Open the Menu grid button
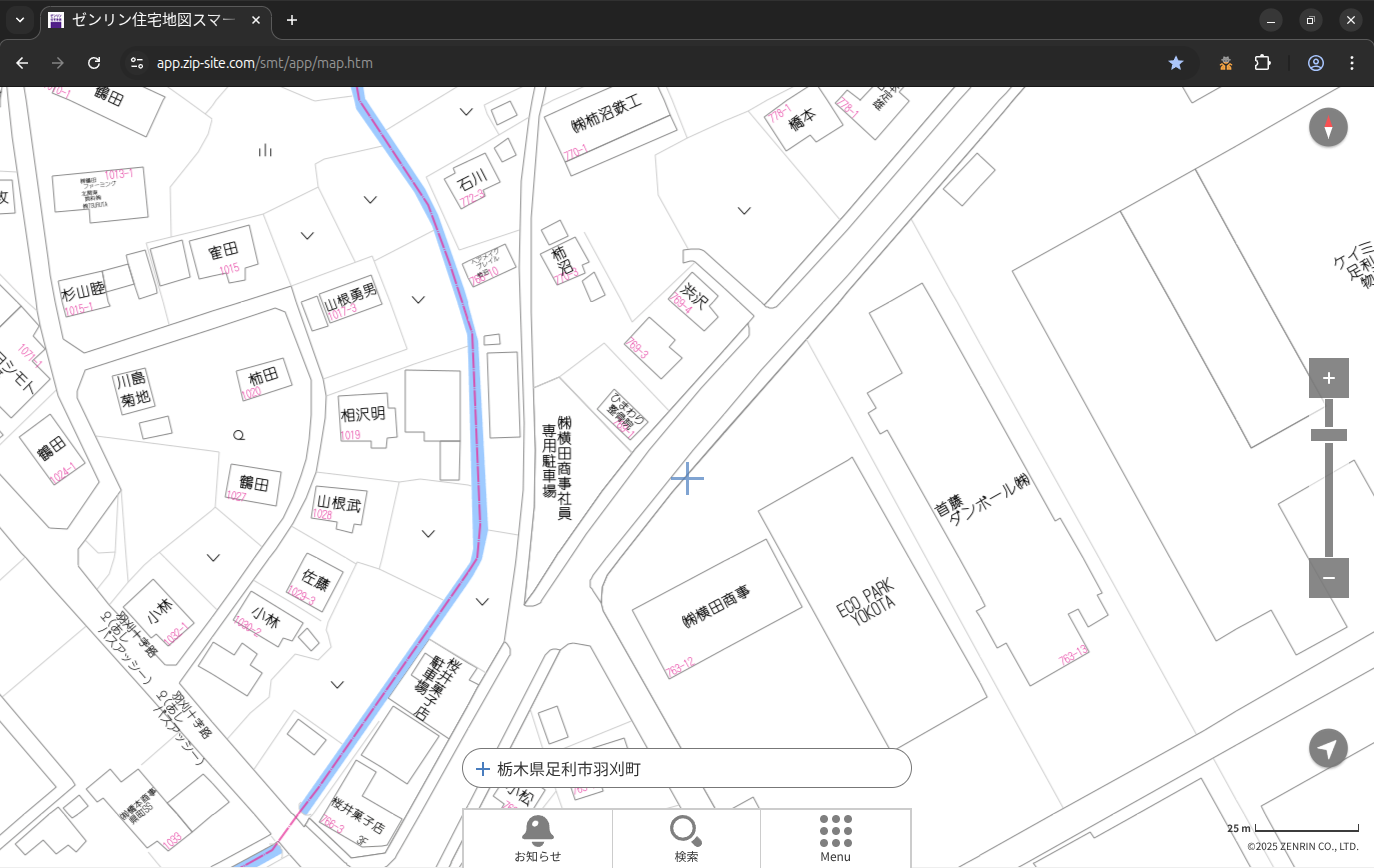Viewport: 1374px width, 868px height. 835,837
